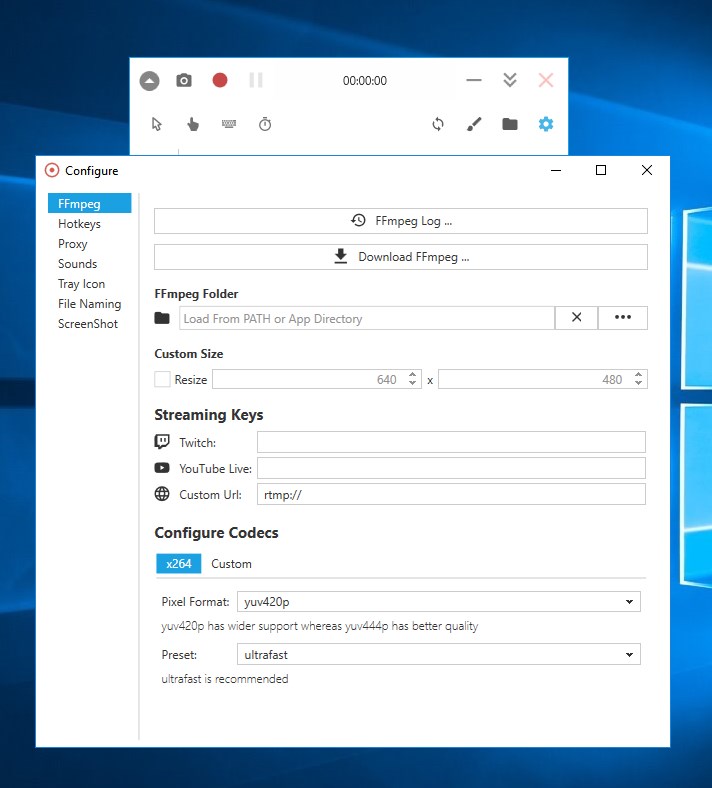Toggle the include mouse cursor option
This screenshot has width=712, height=788.
pyautogui.click(x=157, y=124)
